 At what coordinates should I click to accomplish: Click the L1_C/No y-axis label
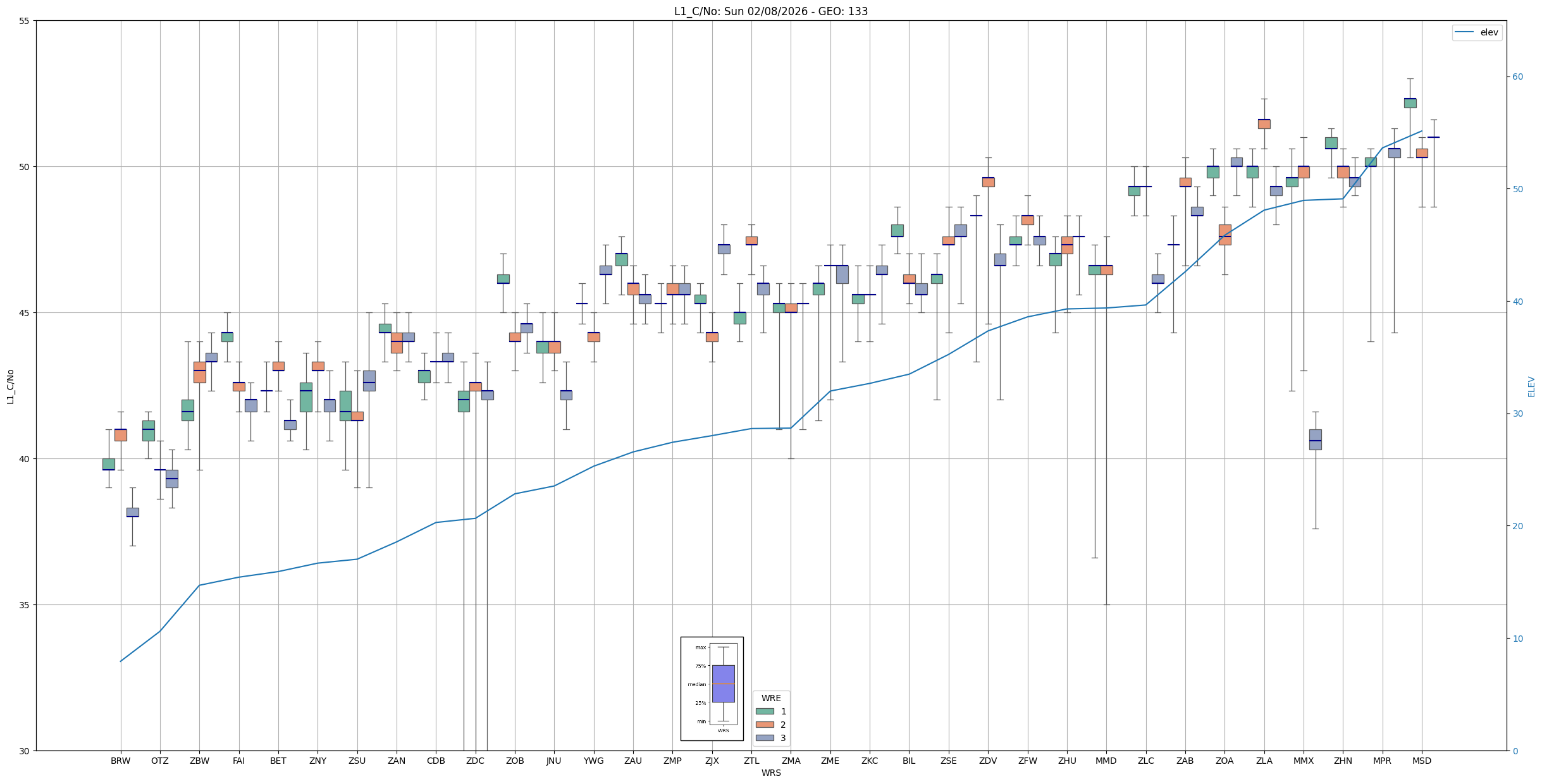pyautogui.click(x=10, y=386)
